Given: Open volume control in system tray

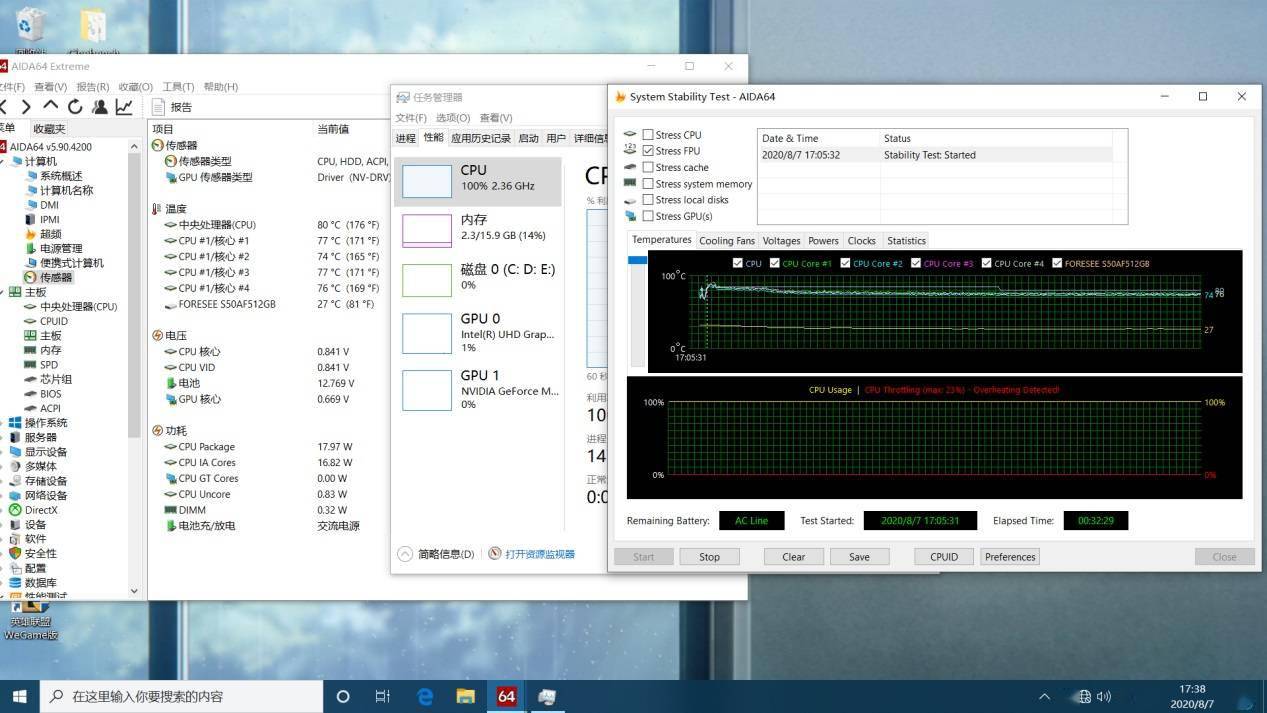Looking at the screenshot, I should click(1104, 697).
